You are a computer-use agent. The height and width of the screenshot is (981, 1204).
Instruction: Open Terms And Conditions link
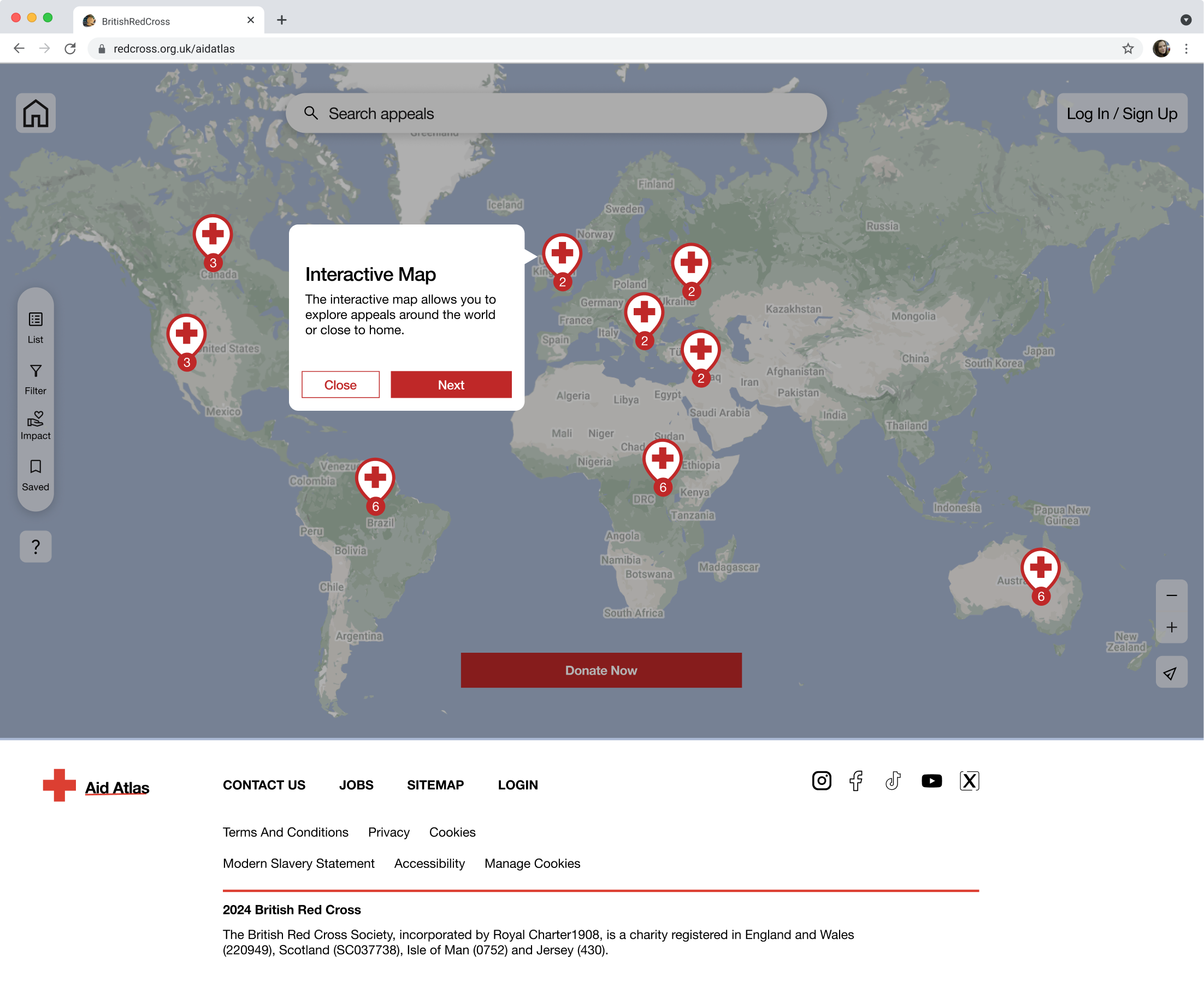tap(286, 832)
